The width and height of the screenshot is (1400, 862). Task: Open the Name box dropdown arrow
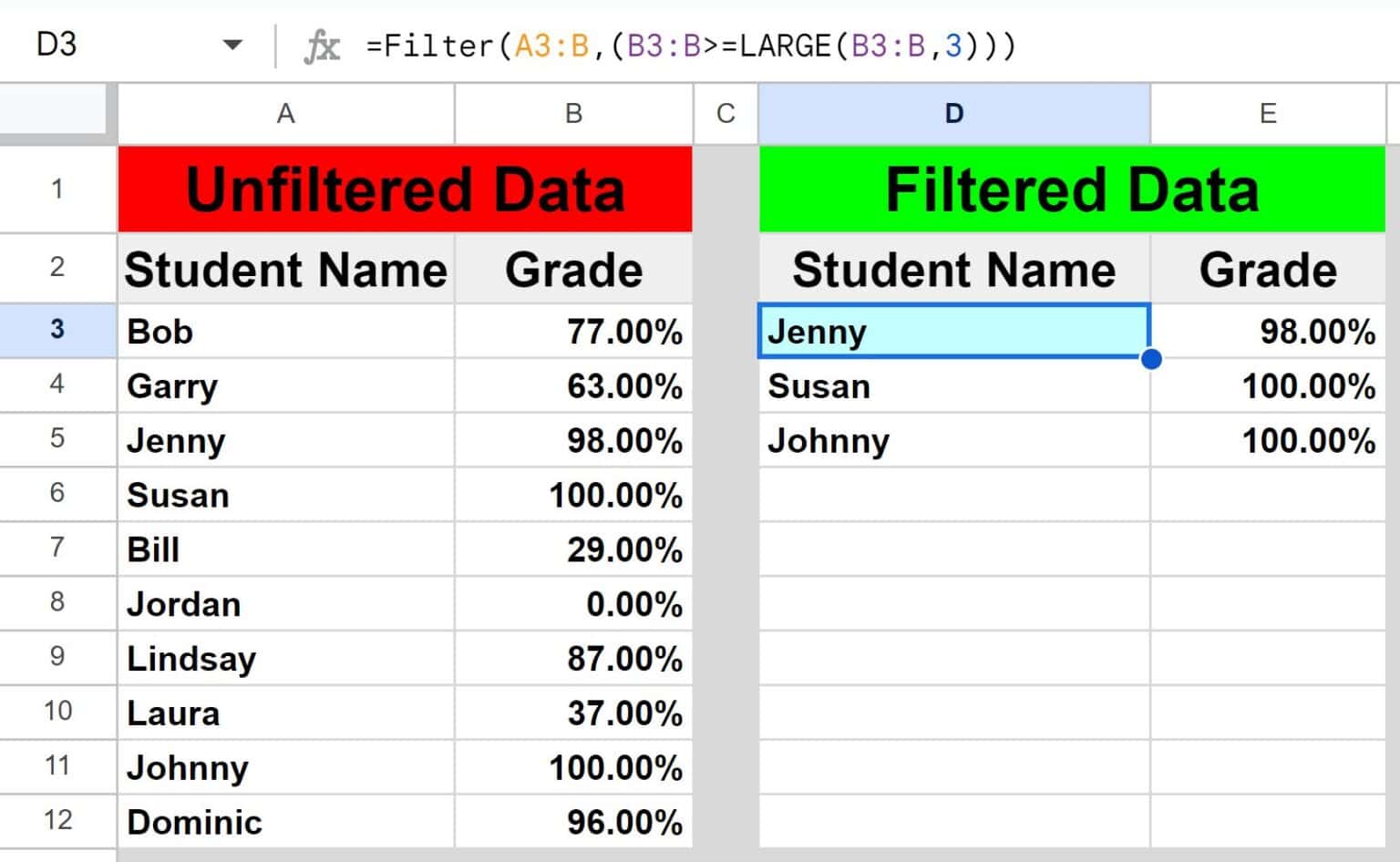(x=232, y=45)
